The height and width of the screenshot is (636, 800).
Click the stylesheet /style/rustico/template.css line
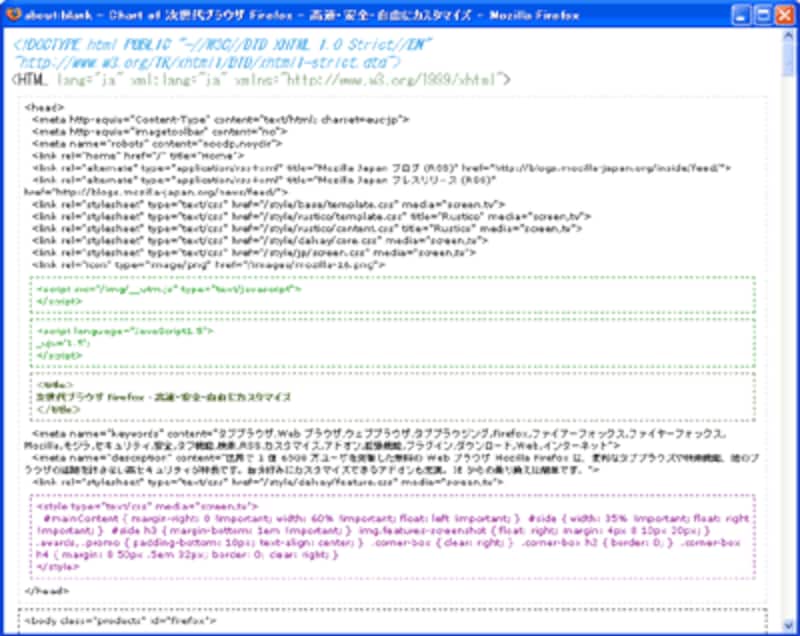click(x=311, y=217)
